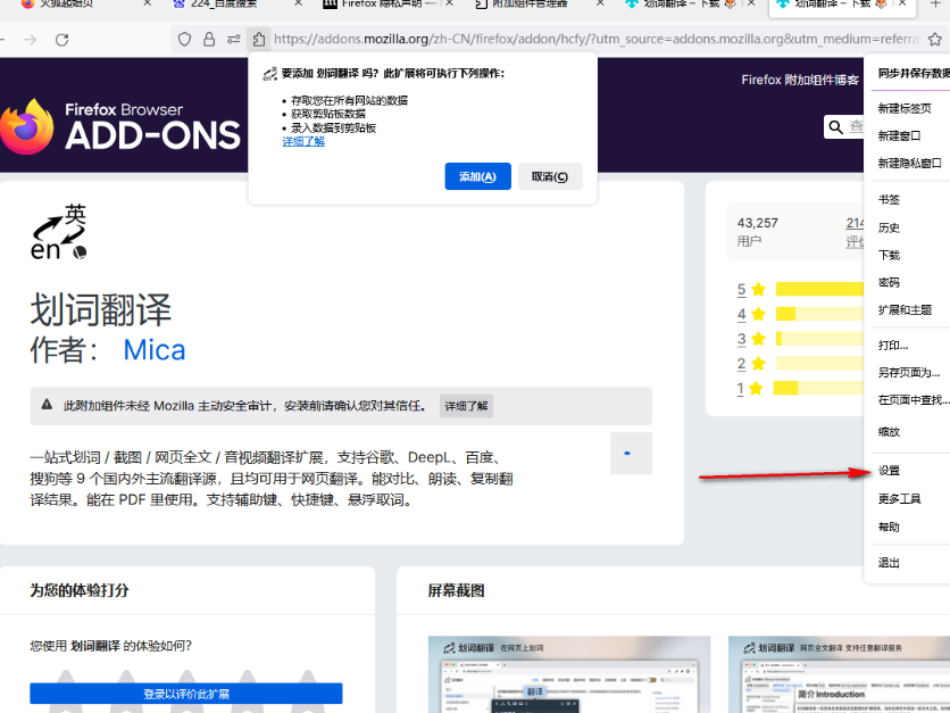Click the address bar URL field
950x713 pixels.
click(x=596, y=39)
